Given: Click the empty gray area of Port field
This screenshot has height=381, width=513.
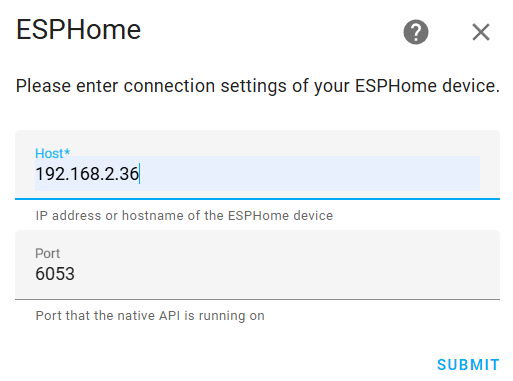Looking at the screenshot, I should point(287,273).
